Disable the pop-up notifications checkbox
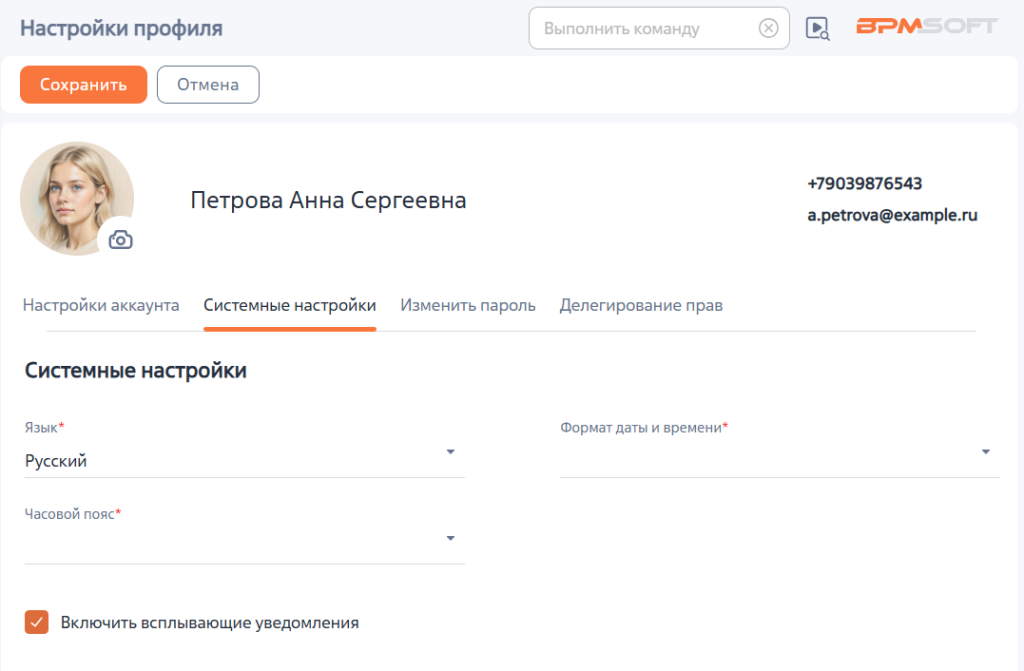This screenshot has height=671, width=1024. [37, 622]
